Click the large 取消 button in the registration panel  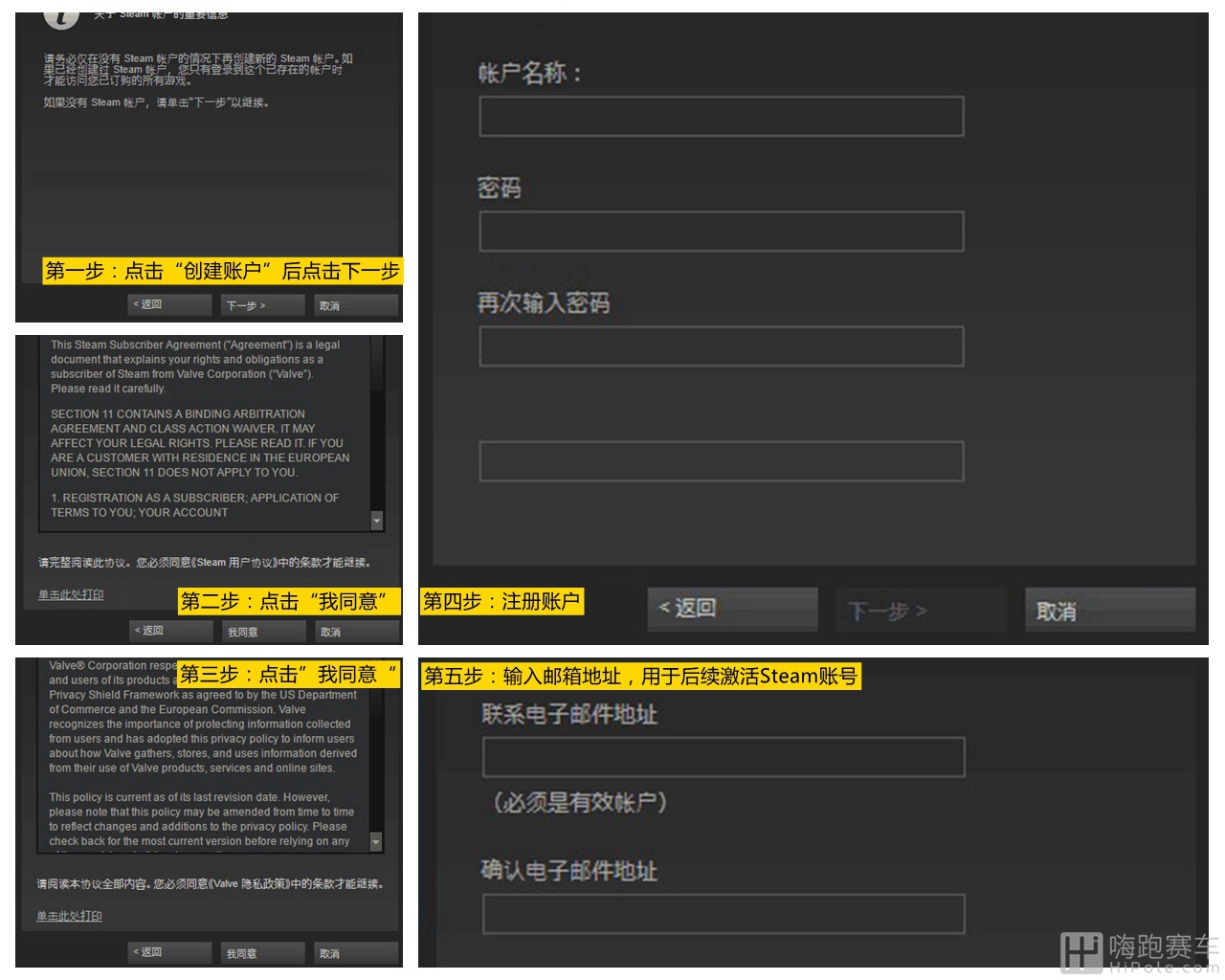click(x=1110, y=610)
